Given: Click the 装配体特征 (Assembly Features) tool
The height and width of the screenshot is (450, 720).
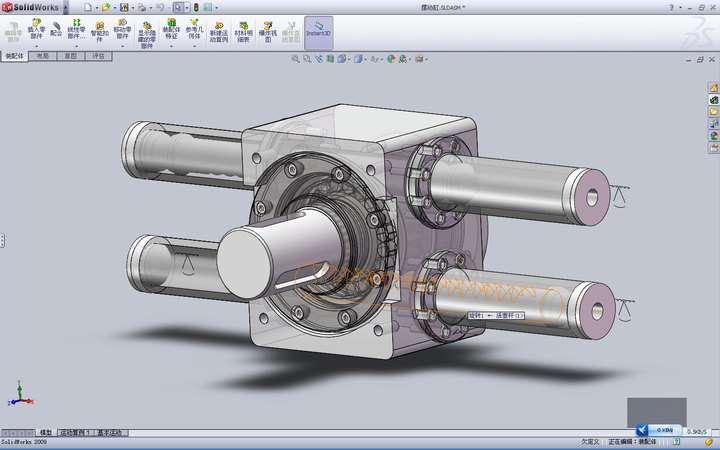Looking at the screenshot, I should pos(171,29).
